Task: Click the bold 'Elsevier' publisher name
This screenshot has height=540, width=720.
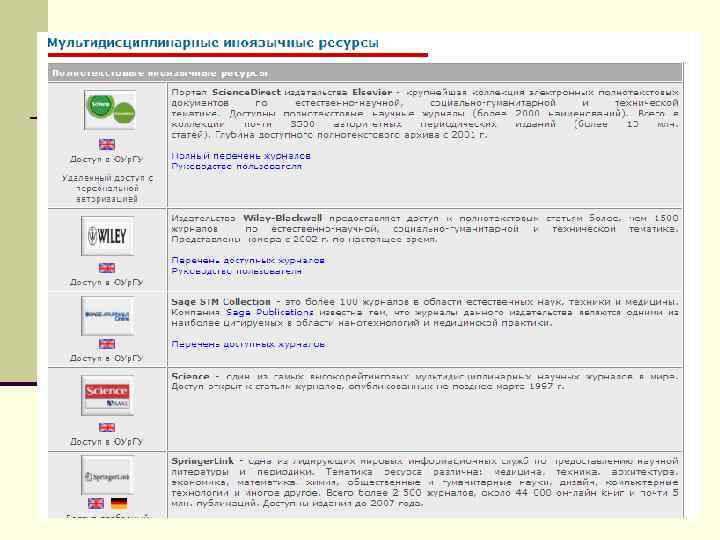Action: (x=372, y=92)
